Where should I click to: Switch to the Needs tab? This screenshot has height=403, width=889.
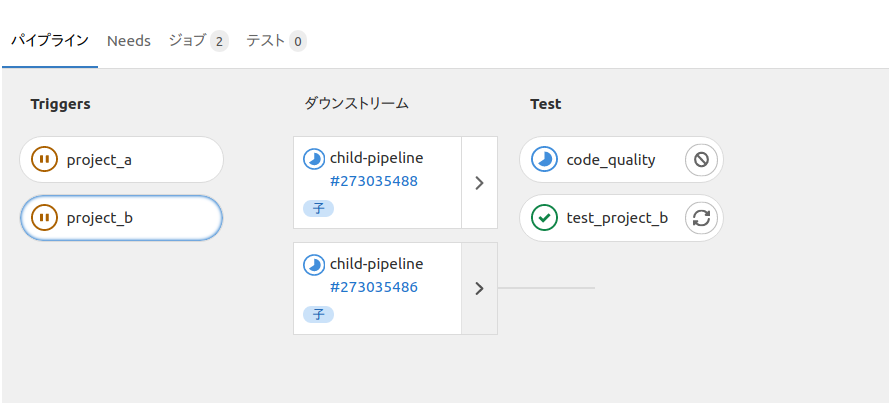[x=129, y=41]
